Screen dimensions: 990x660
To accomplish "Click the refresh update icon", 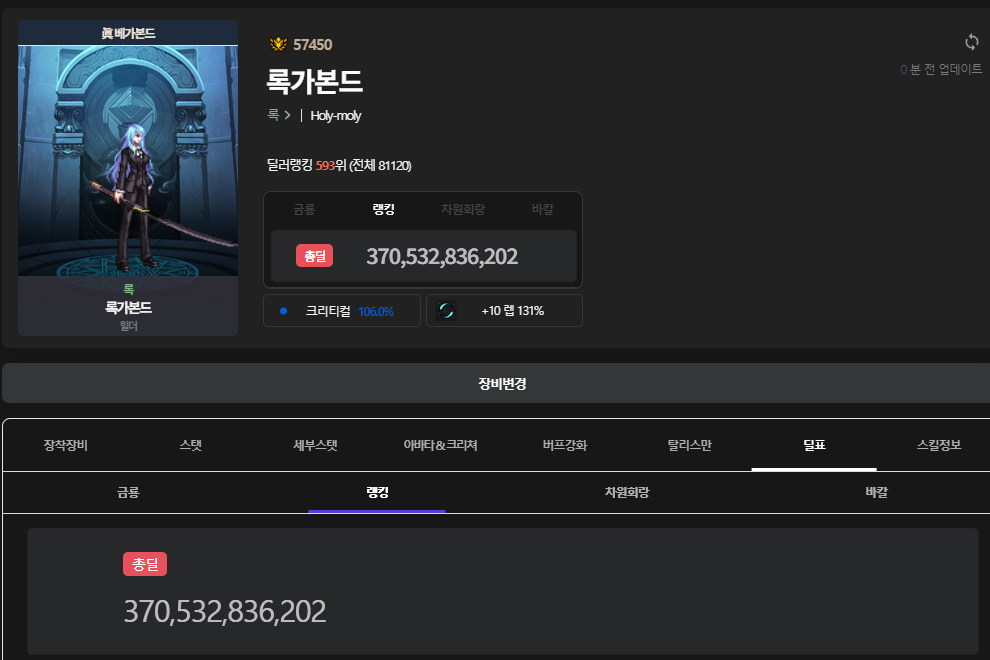I will pyautogui.click(x=971, y=42).
